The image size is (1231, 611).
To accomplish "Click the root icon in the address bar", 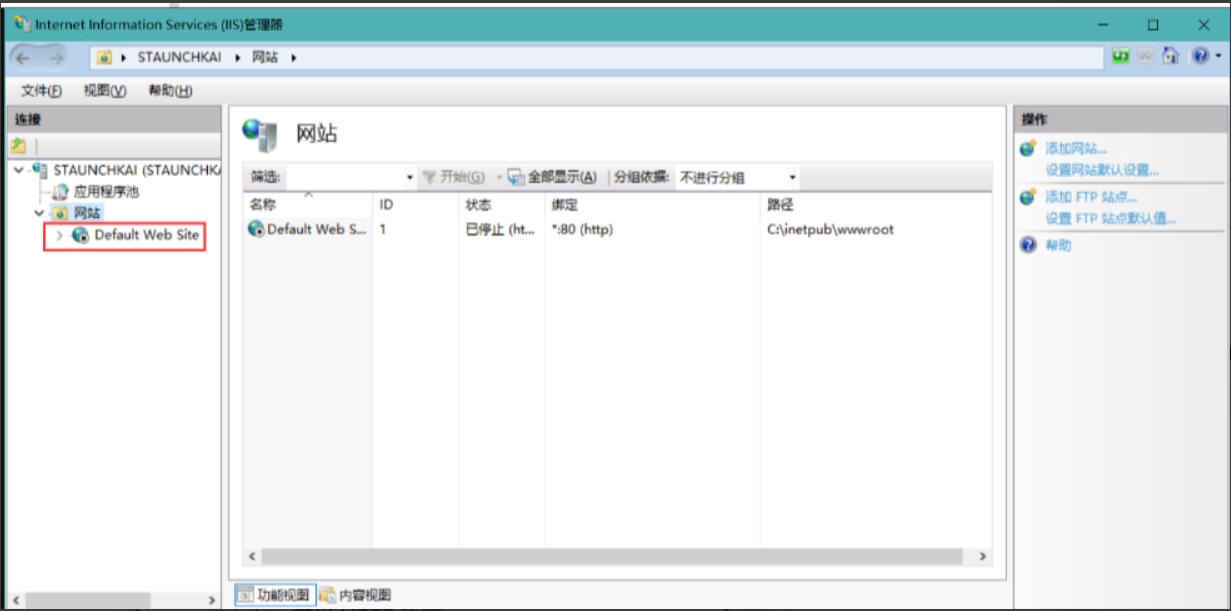I will [x=104, y=58].
